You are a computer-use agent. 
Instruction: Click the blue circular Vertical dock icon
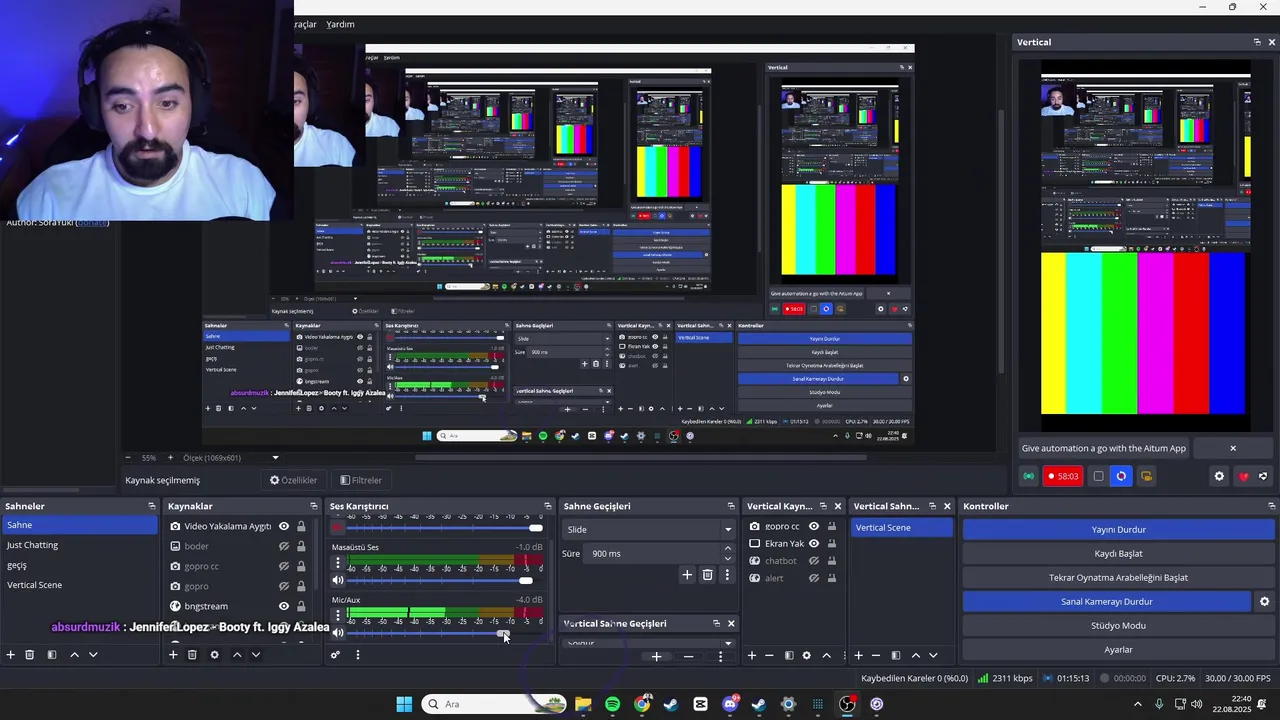(x=1121, y=476)
